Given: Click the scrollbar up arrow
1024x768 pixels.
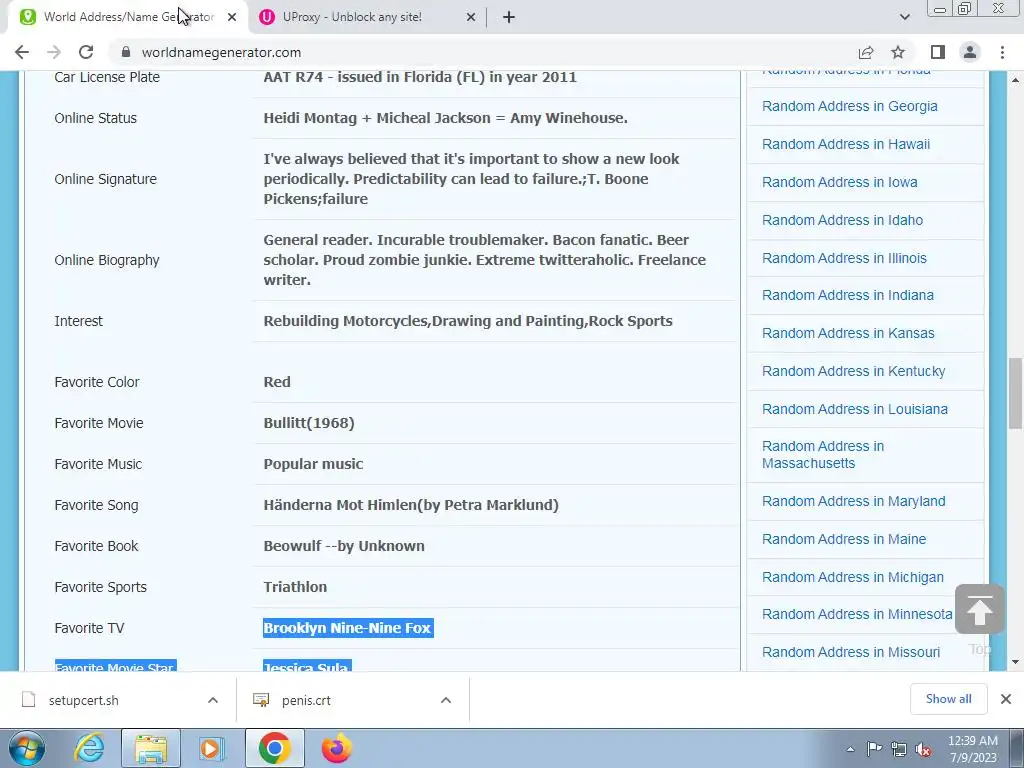Looking at the screenshot, I should click(x=1014, y=80).
